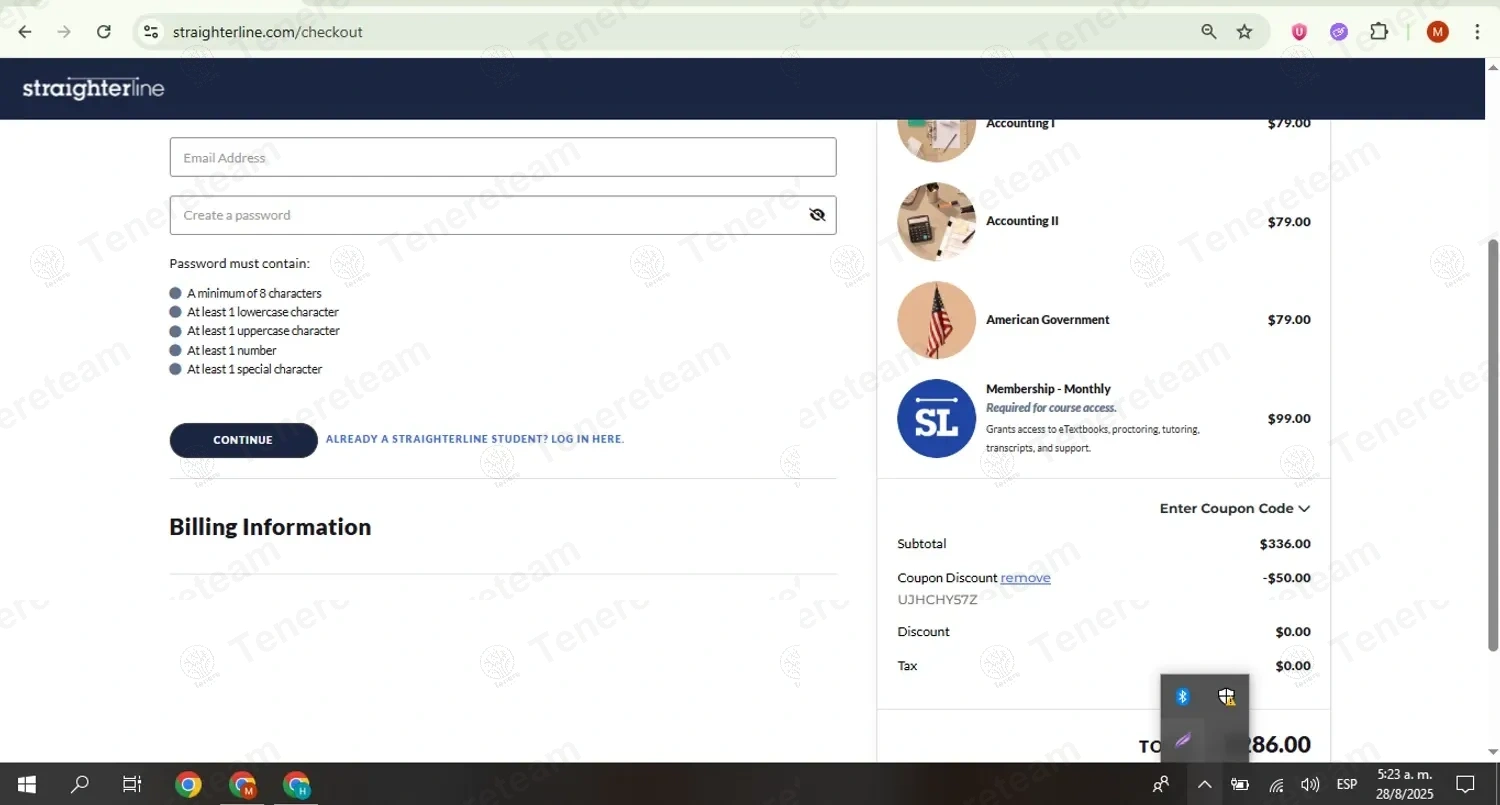Open the Chrome taskbar icon with M badge
The height and width of the screenshot is (805, 1500).
pyautogui.click(x=242, y=785)
